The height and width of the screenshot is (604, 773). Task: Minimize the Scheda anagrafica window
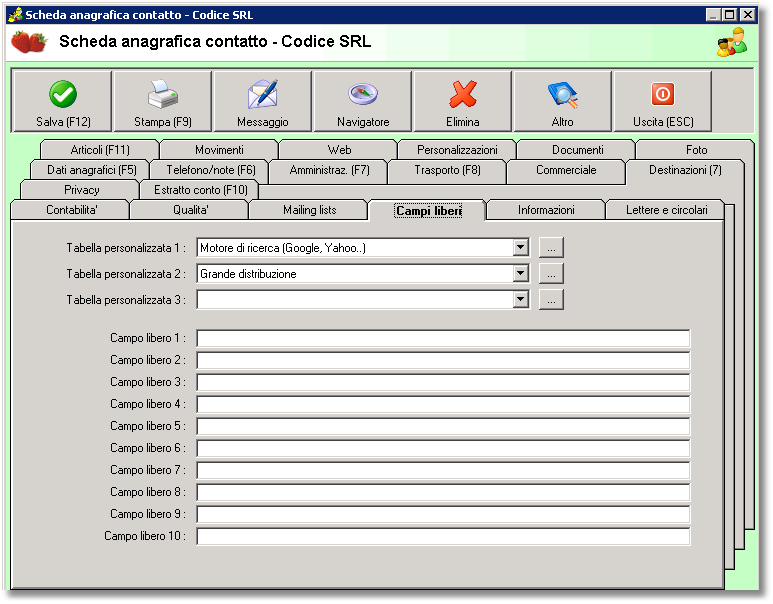point(713,15)
